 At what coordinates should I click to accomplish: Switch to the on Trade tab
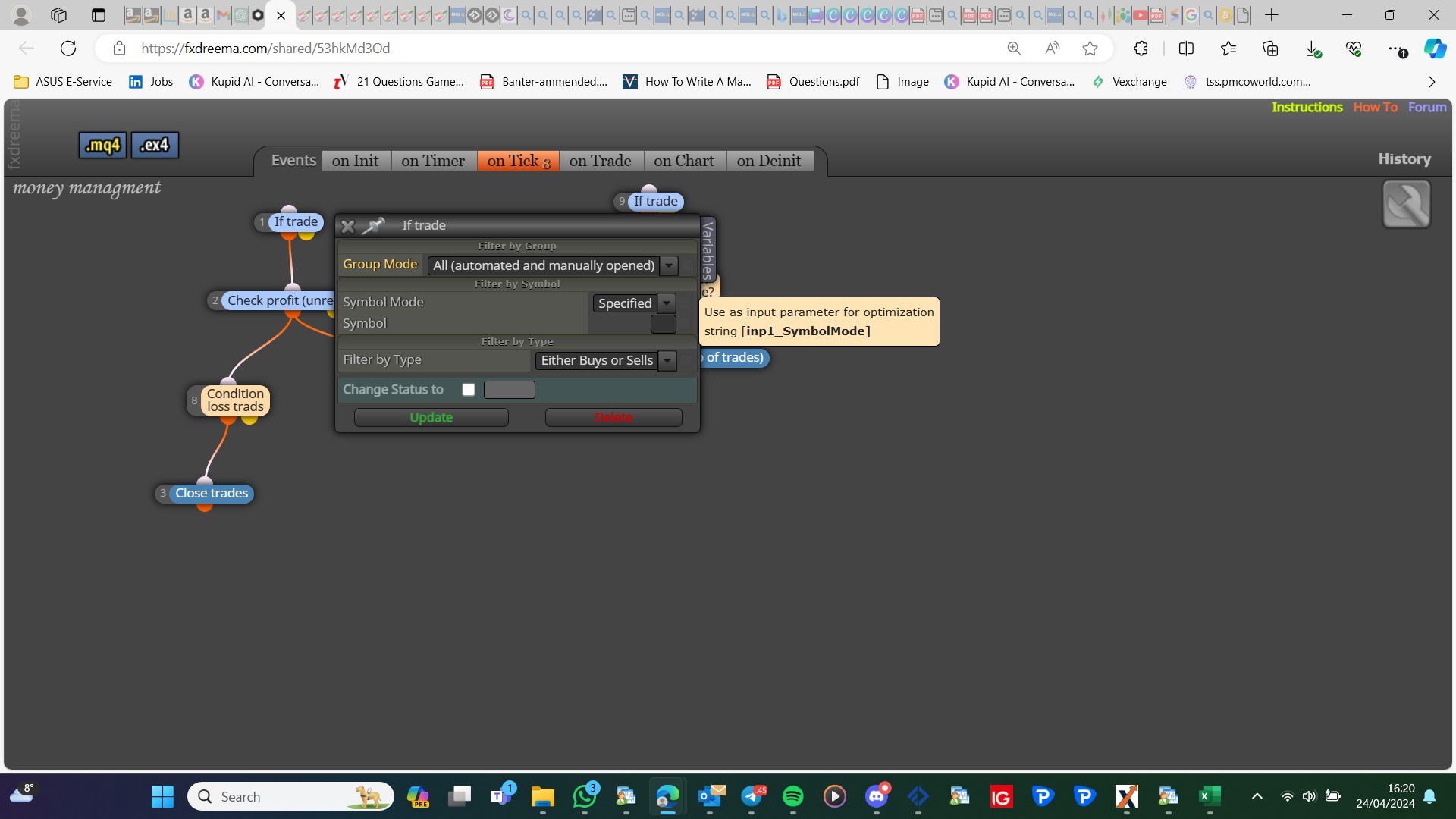point(601,161)
